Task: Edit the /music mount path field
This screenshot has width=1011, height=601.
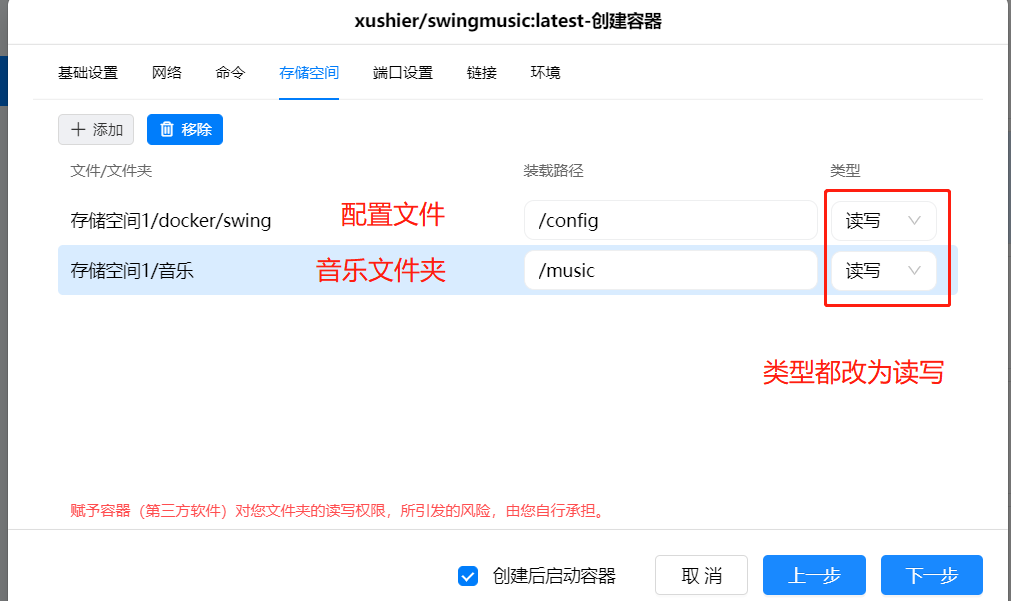Action: tap(671, 270)
